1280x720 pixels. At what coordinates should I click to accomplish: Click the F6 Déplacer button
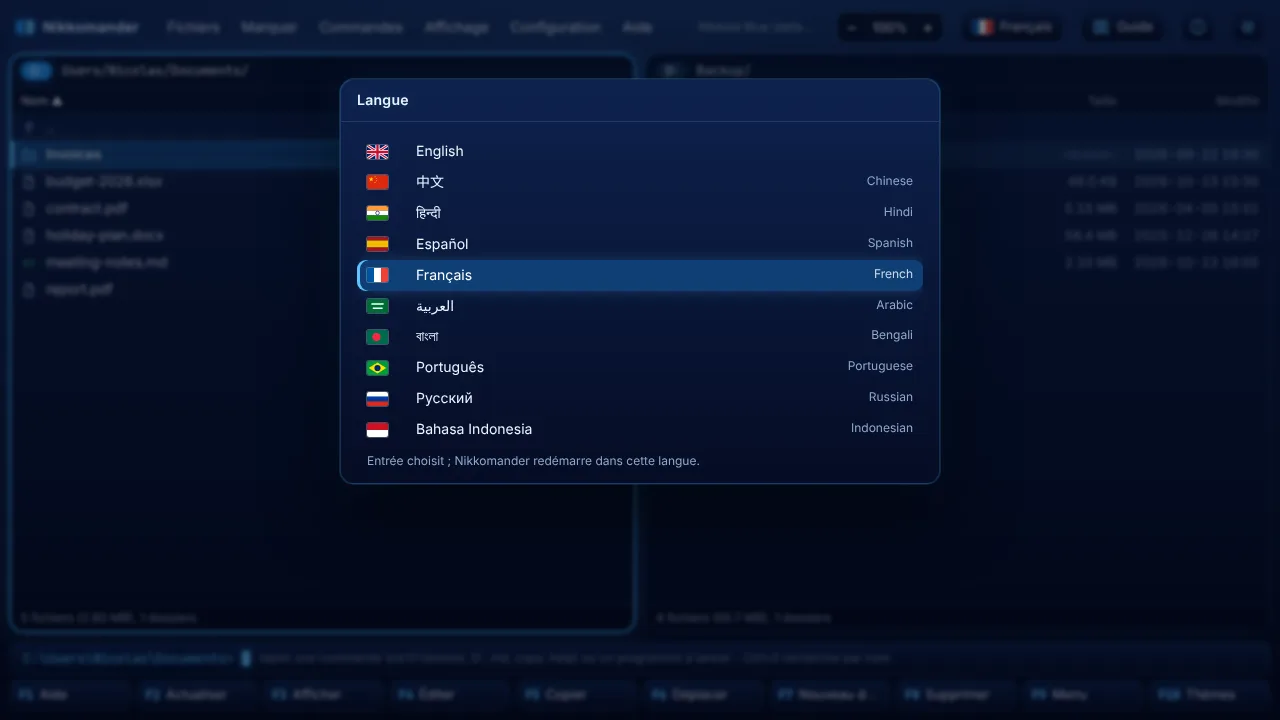703,694
